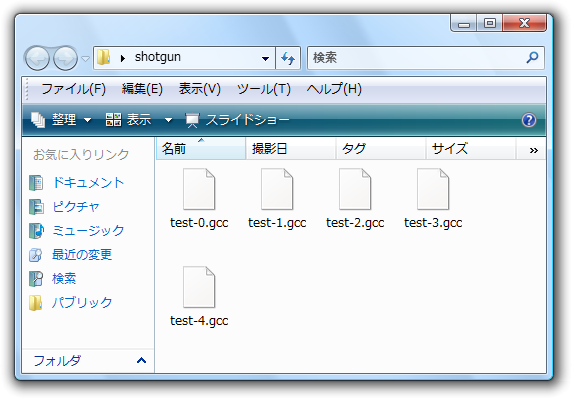Click the blue help question mark icon
Screen dimensions: 572x398
coord(529,120)
